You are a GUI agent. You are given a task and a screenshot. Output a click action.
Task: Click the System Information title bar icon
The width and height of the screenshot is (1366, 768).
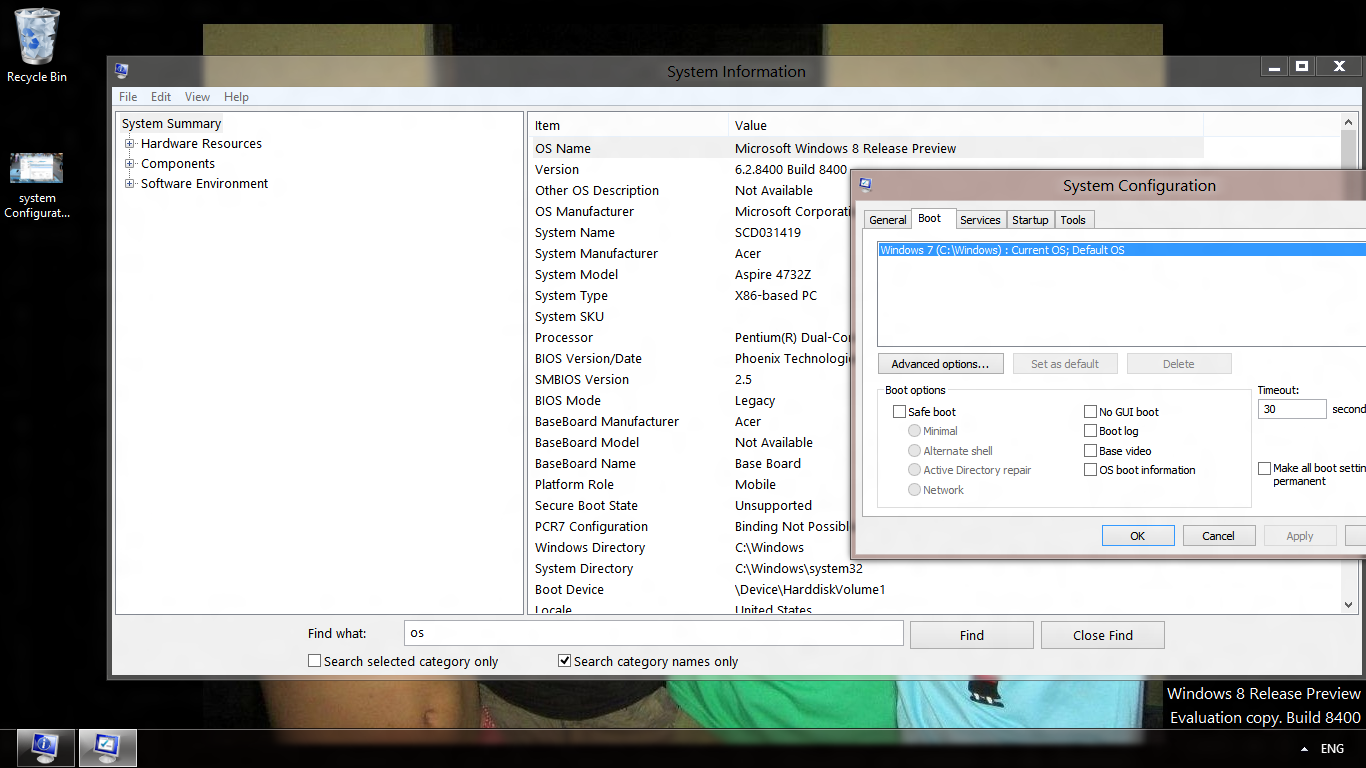tap(121, 71)
